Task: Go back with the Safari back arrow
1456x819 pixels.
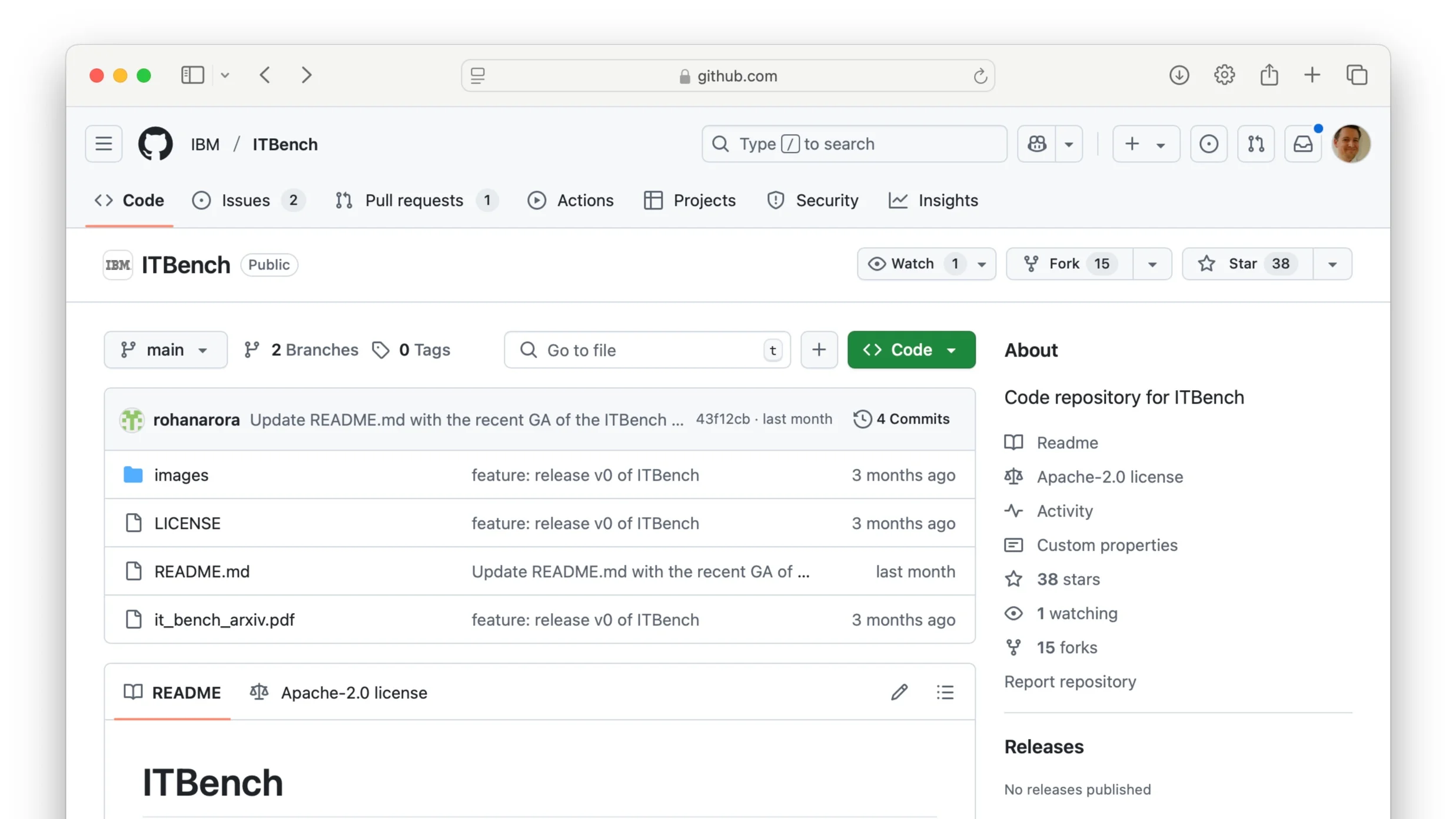Action: (x=265, y=75)
